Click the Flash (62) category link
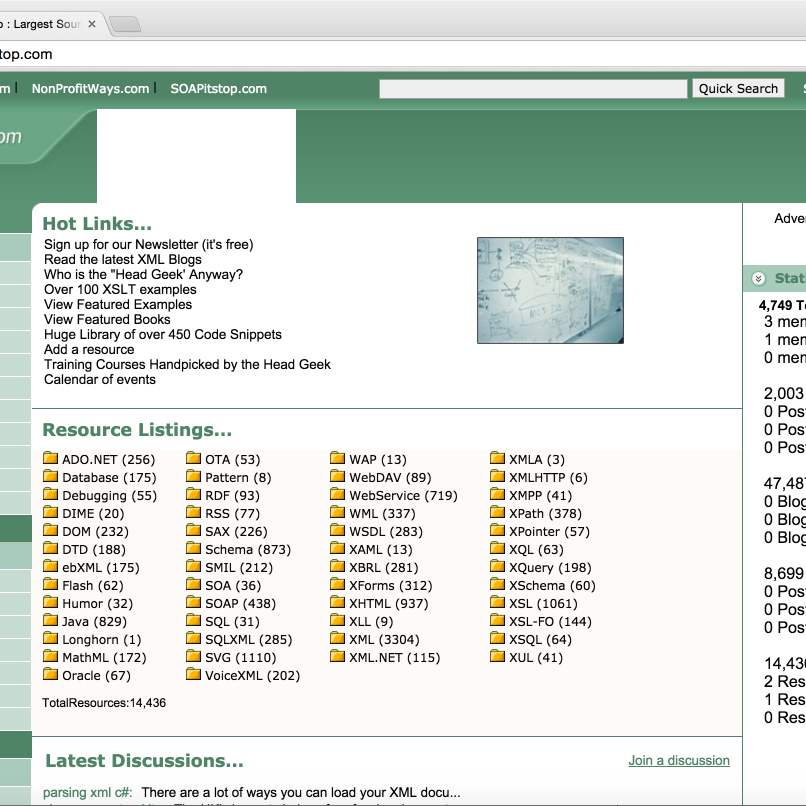Viewport: 806px width, 806px height. tap(93, 585)
